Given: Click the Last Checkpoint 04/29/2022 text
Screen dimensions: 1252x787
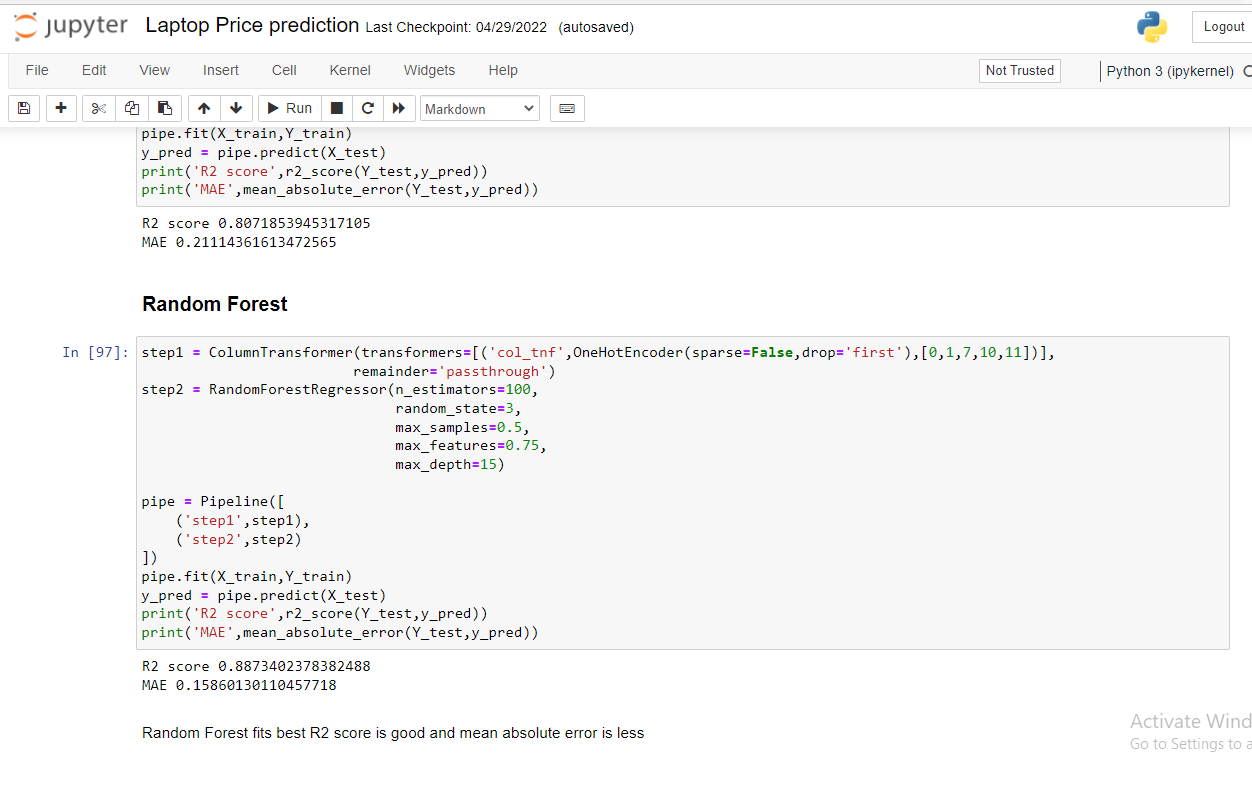Looking at the screenshot, I should (x=456, y=27).
